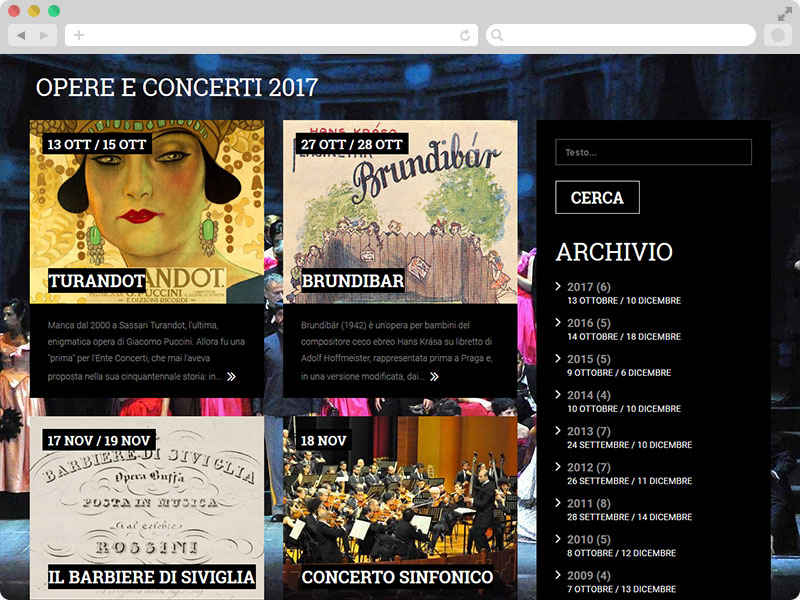The height and width of the screenshot is (600, 800).
Task: Click the 18 NOV date label
Action: [323, 440]
